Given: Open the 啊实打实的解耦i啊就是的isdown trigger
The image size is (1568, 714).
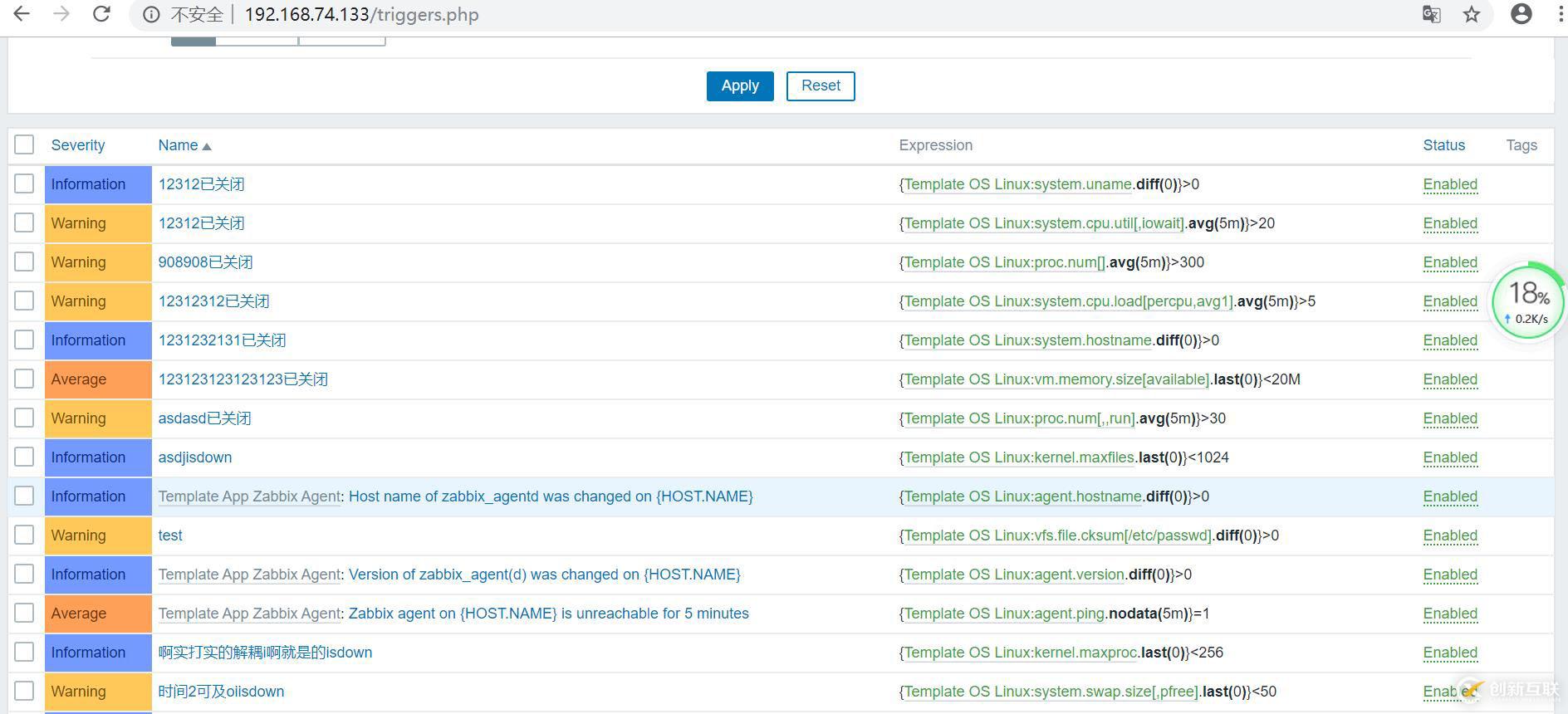Looking at the screenshot, I should 265,653.
